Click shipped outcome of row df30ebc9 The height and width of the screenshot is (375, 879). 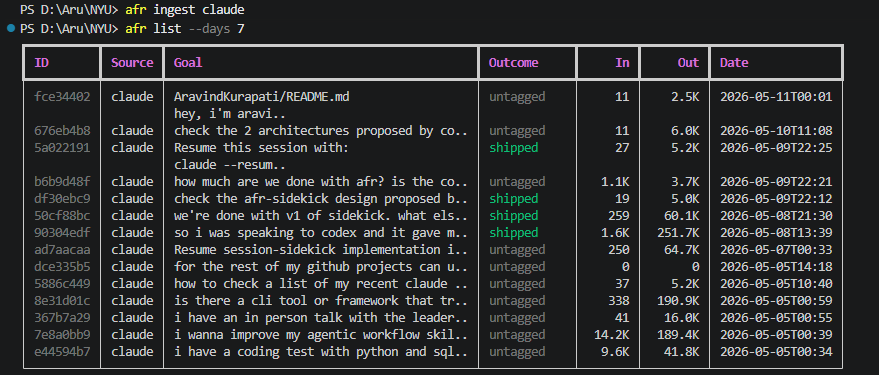click(x=513, y=198)
